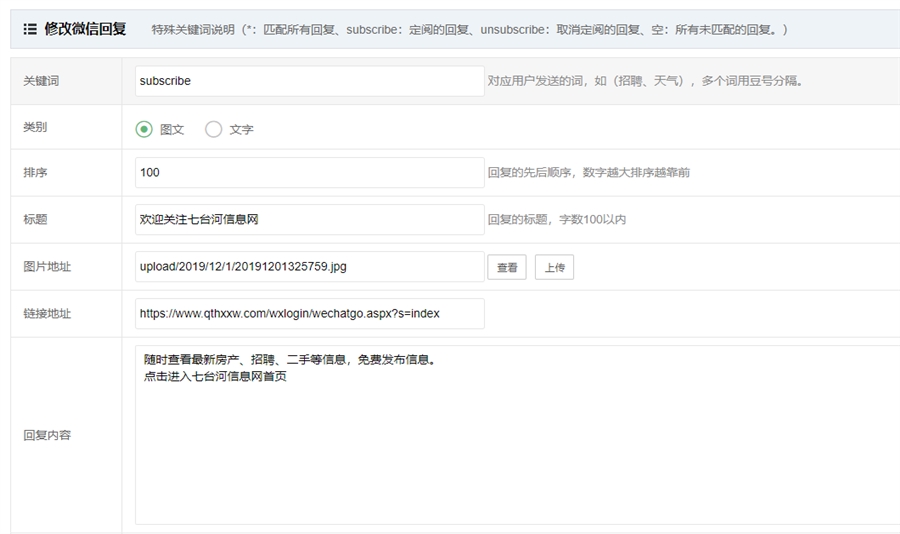
Task: Select the 图文 radio button
Action: click(144, 129)
